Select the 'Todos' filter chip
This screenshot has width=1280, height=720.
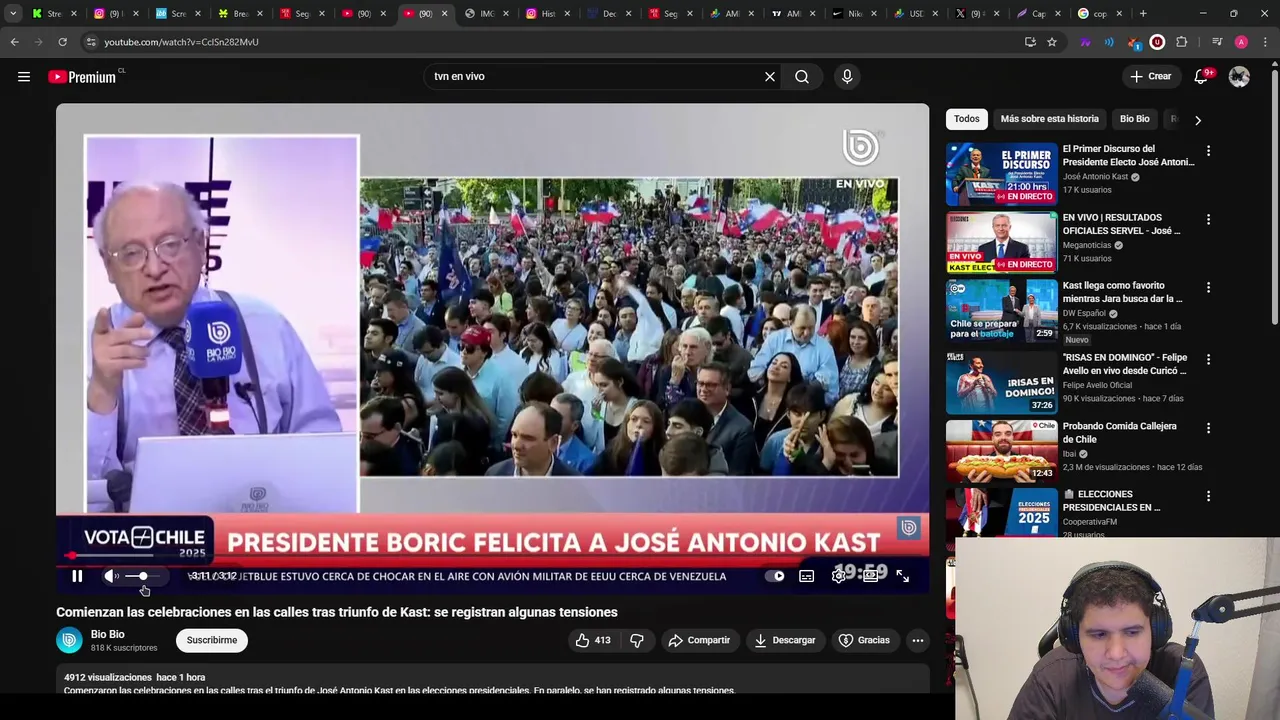[x=967, y=119]
